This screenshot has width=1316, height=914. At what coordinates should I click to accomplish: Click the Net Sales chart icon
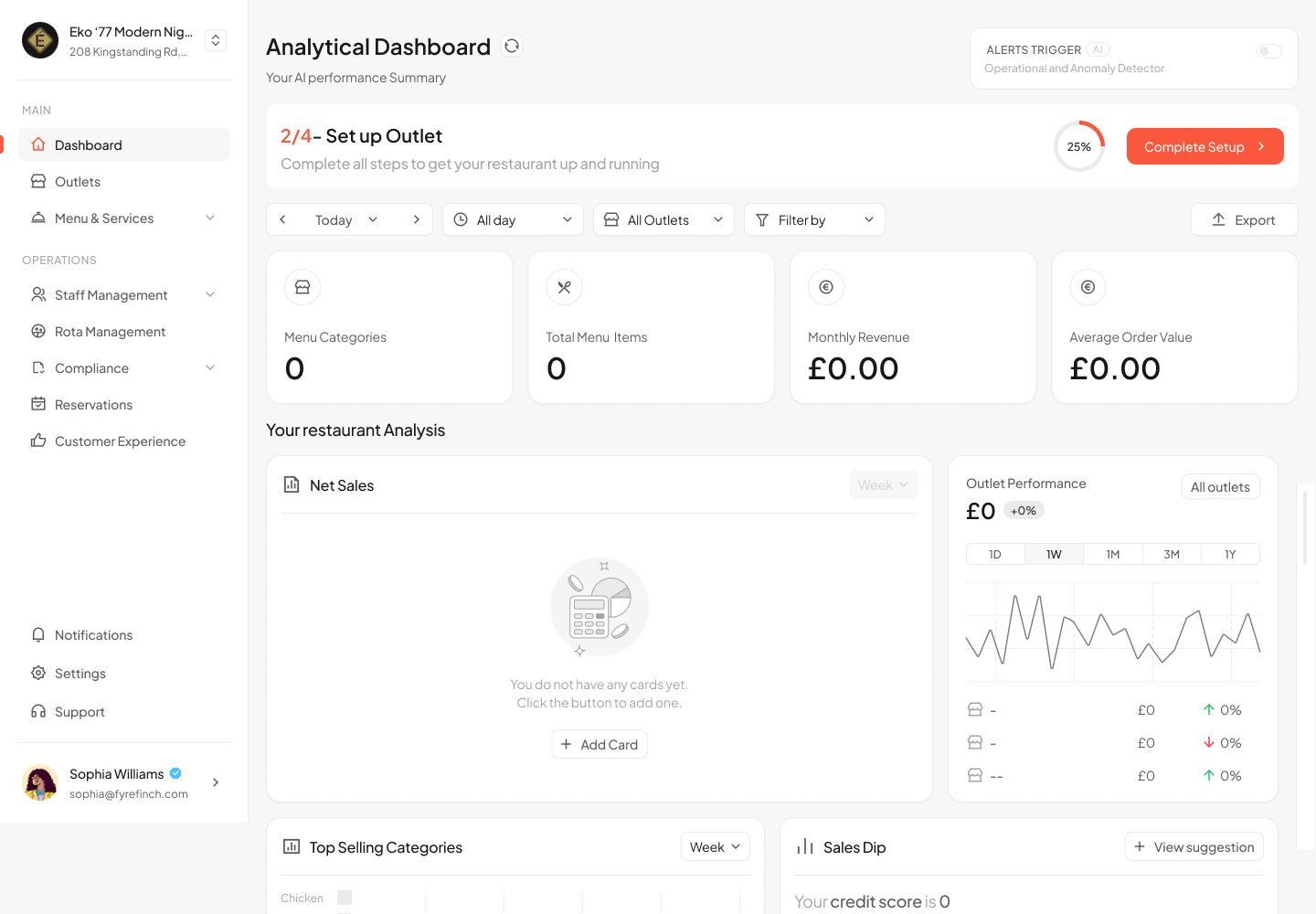click(x=292, y=484)
